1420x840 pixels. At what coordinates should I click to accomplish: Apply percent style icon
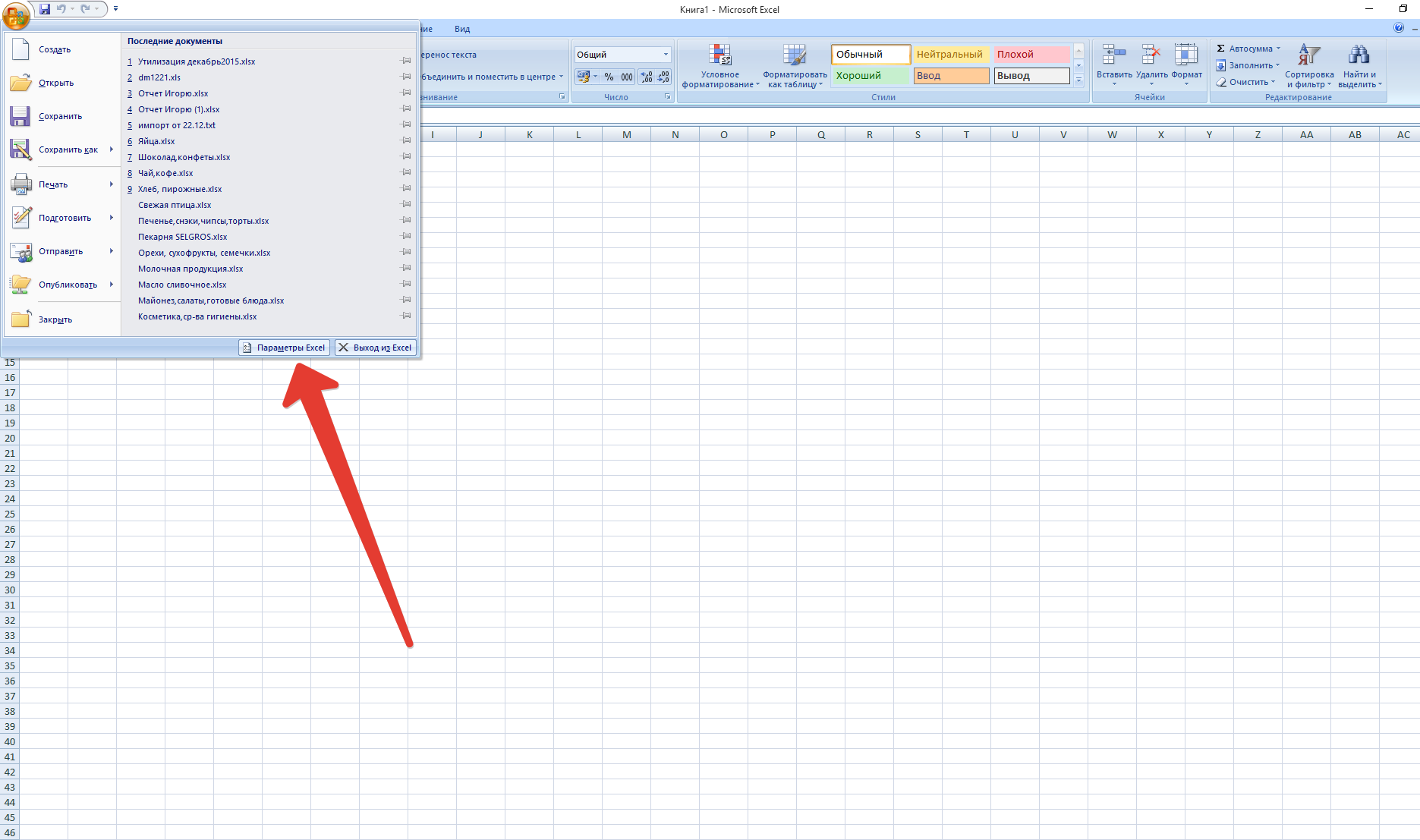609,77
